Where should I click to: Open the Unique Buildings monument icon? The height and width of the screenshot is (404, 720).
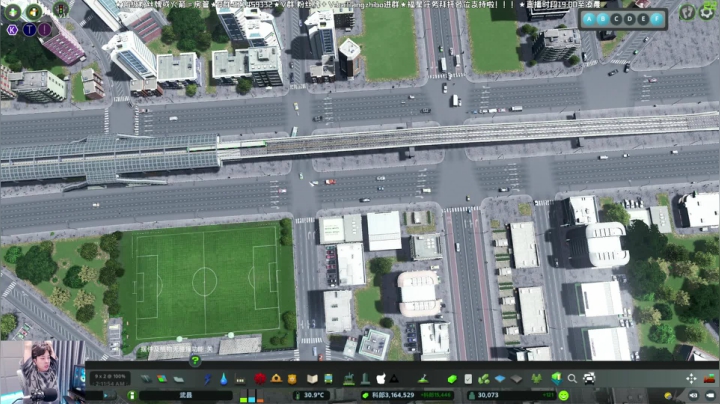pyautogui.click(x=365, y=379)
